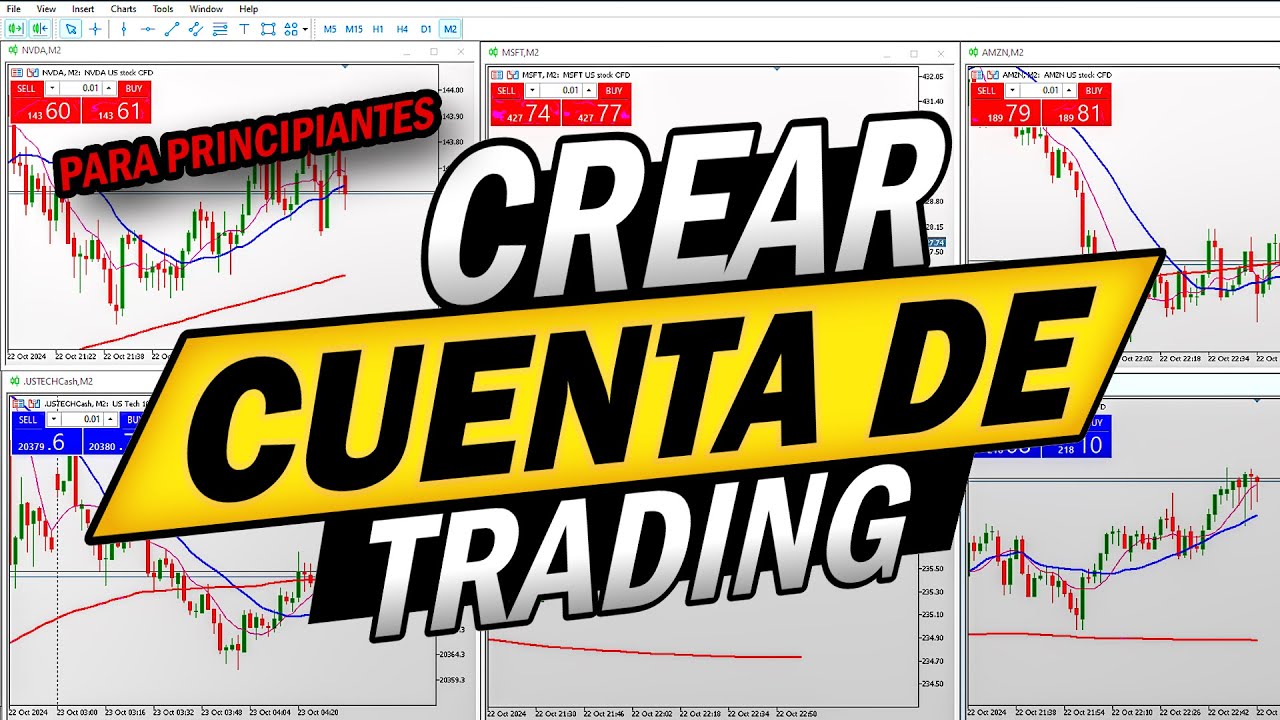Screen dimensions: 1280x720
Task: Decrease MSFT lot volume with down arrow
Action: 532,91
